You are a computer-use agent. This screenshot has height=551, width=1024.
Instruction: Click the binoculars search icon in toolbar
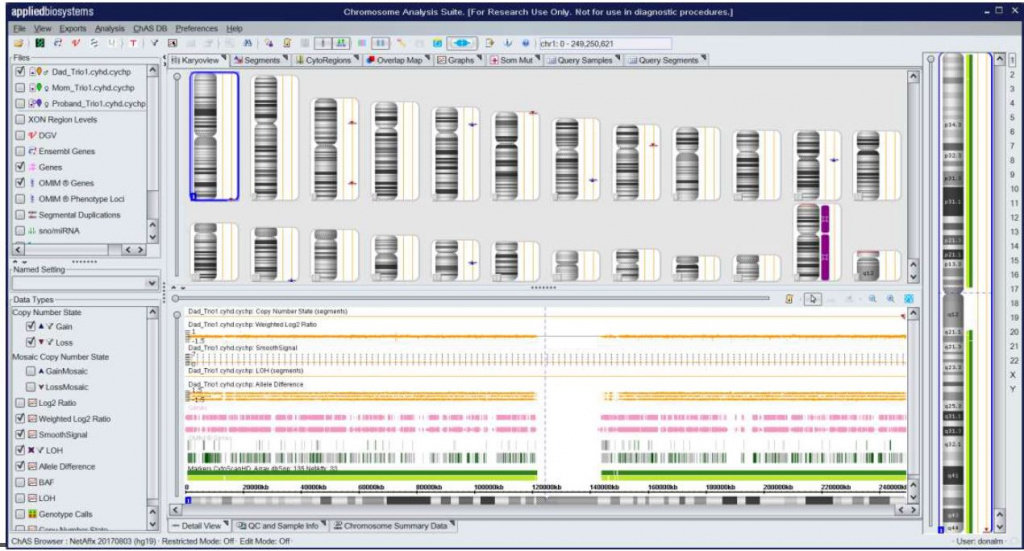(246, 44)
